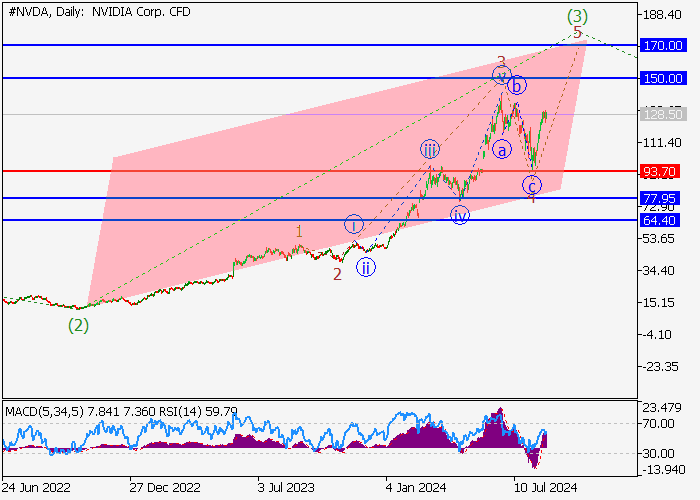This screenshot has height=500, width=700.
Task: Click the brown wave 2 label
Action: [x=338, y=274]
